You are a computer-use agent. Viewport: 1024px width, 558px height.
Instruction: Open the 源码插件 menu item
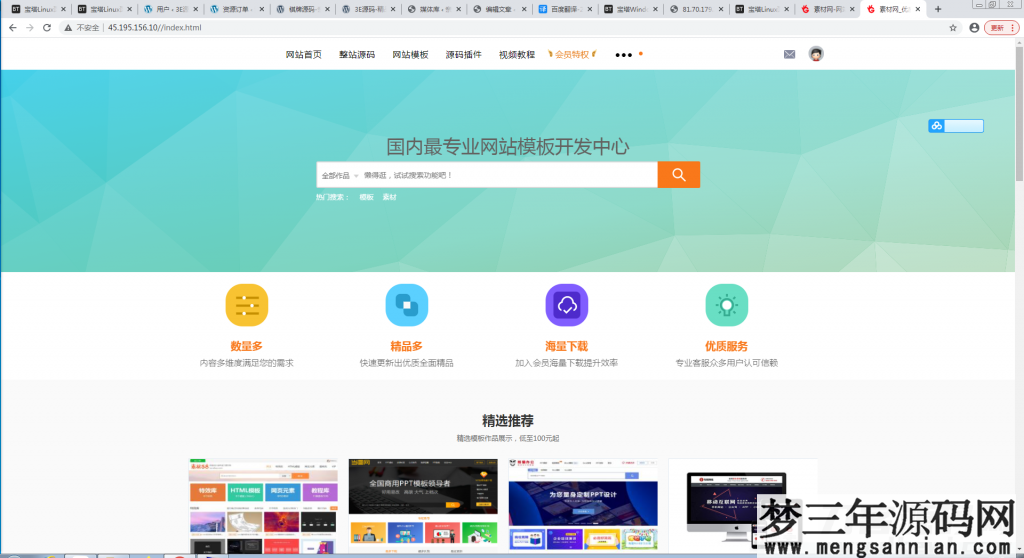pos(464,55)
